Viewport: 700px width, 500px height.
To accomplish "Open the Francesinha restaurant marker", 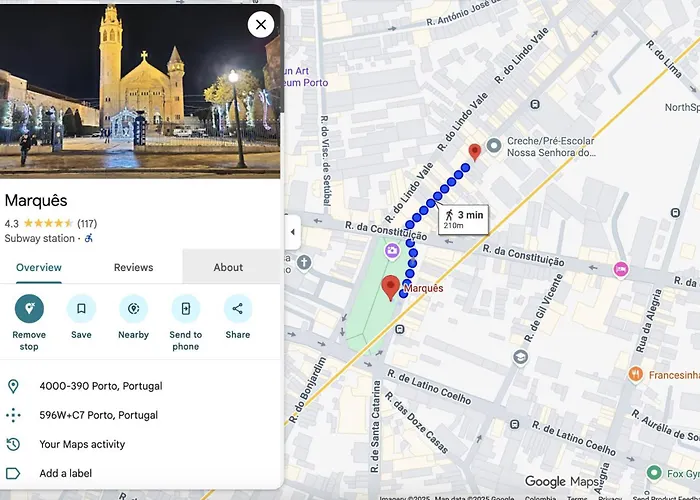I will (635, 375).
